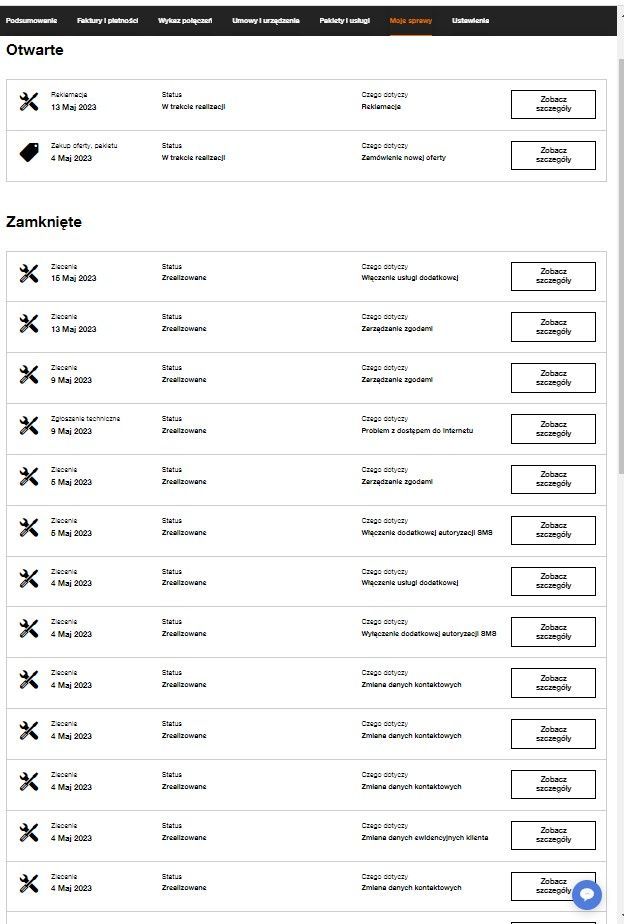View details of the open Reklamacja case
Viewport: 624px width, 924px height.
coord(553,104)
